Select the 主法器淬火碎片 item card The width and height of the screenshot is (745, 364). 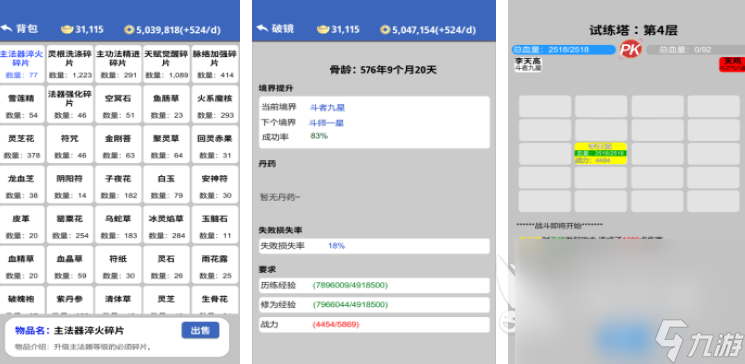click(x=22, y=64)
